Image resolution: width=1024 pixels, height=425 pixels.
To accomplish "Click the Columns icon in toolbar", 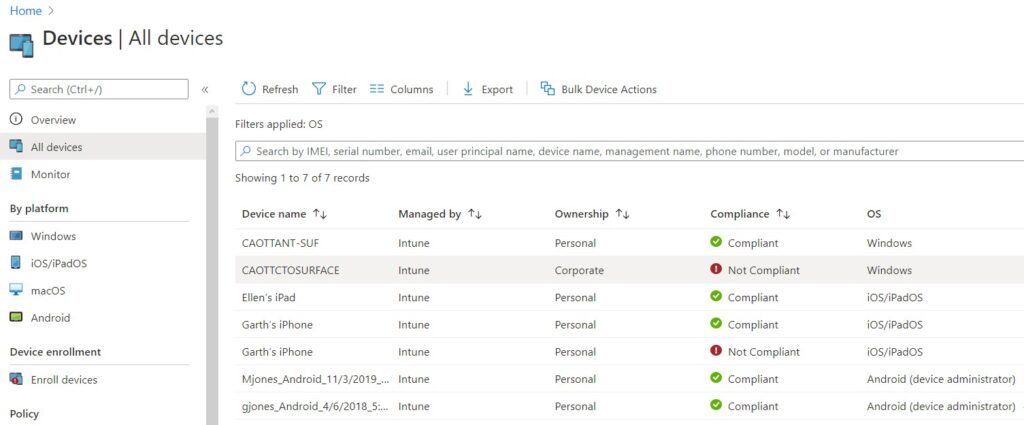I will pos(377,89).
